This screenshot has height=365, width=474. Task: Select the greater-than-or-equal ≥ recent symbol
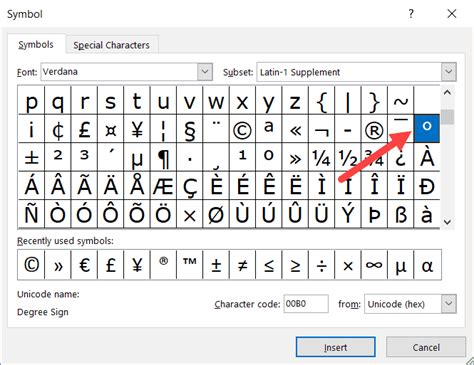coord(295,265)
